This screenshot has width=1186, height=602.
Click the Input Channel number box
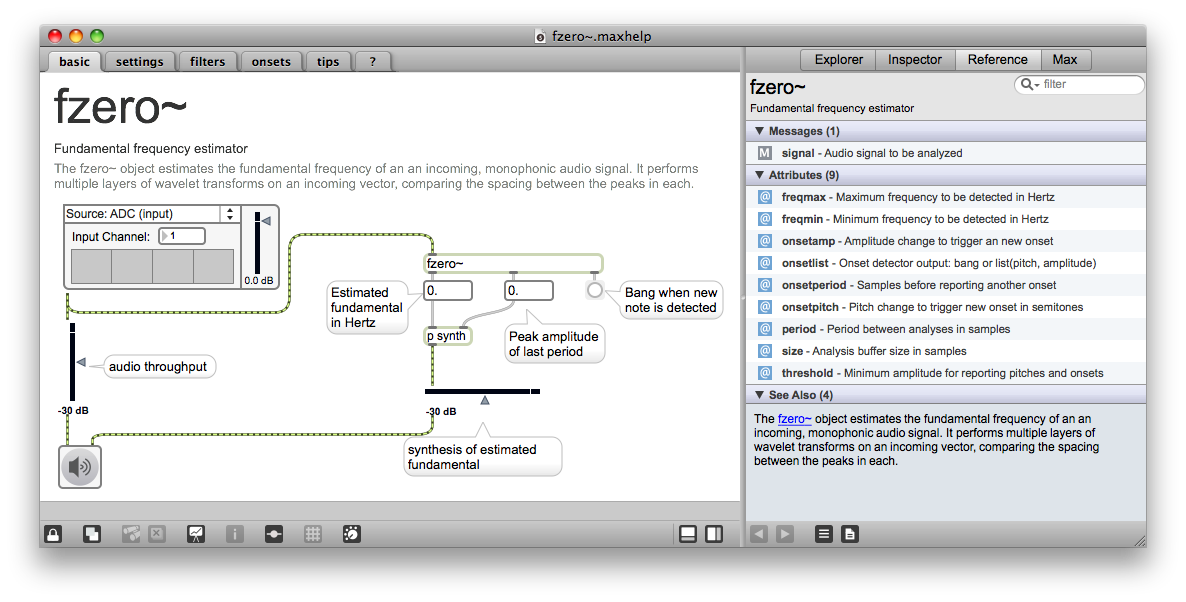point(182,236)
